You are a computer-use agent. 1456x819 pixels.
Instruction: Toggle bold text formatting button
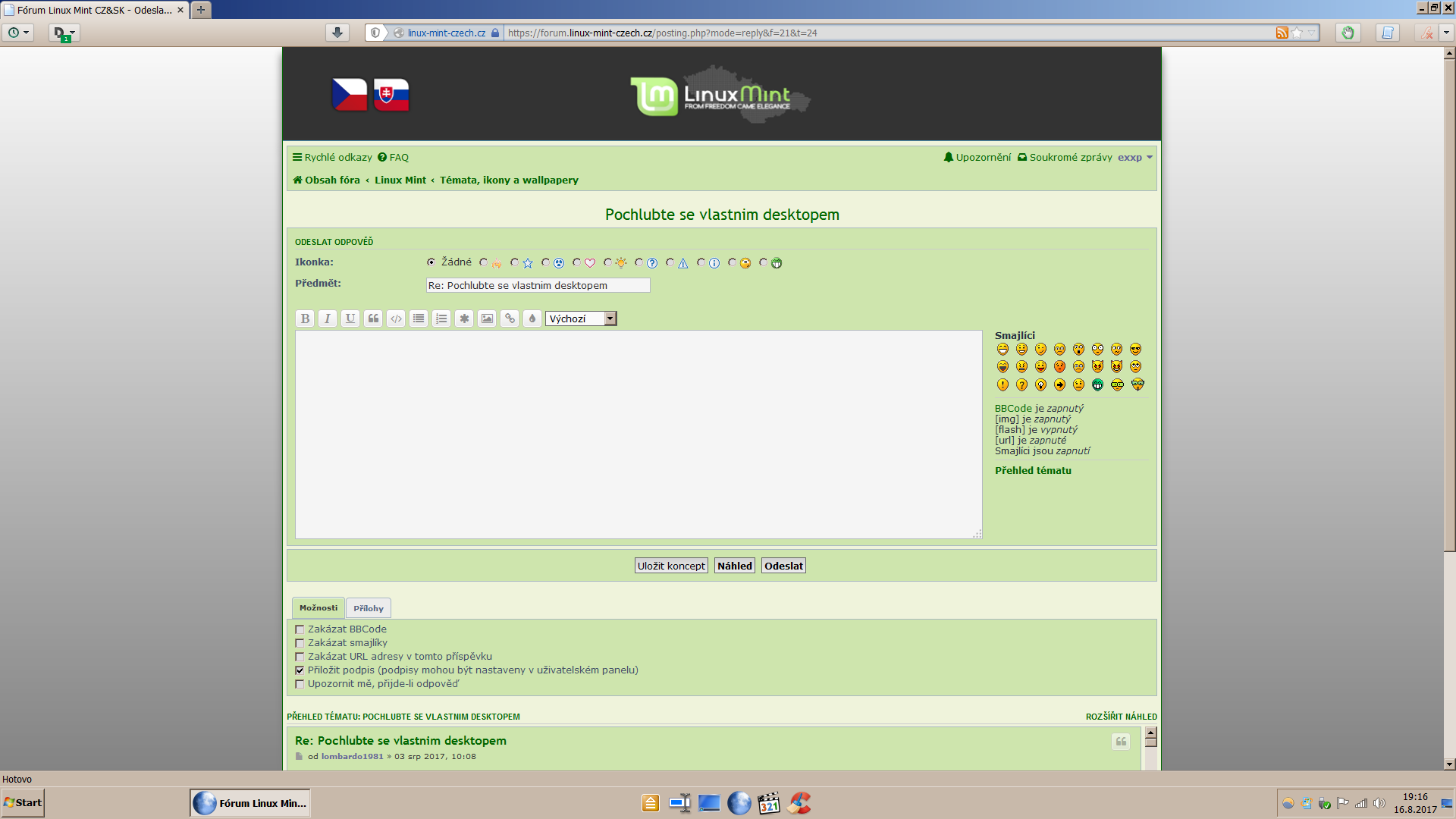pyautogui.click(x=305, y=318)
